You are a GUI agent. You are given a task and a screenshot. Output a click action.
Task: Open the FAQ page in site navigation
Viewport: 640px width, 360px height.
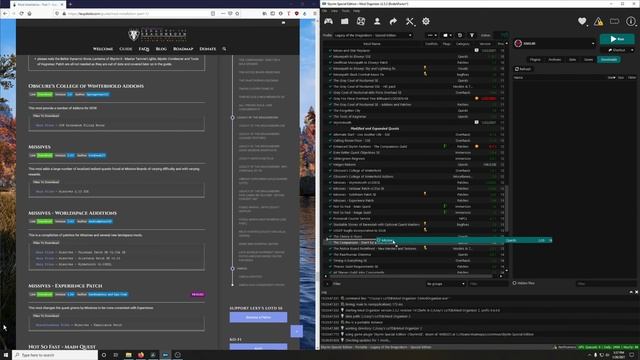144,49
